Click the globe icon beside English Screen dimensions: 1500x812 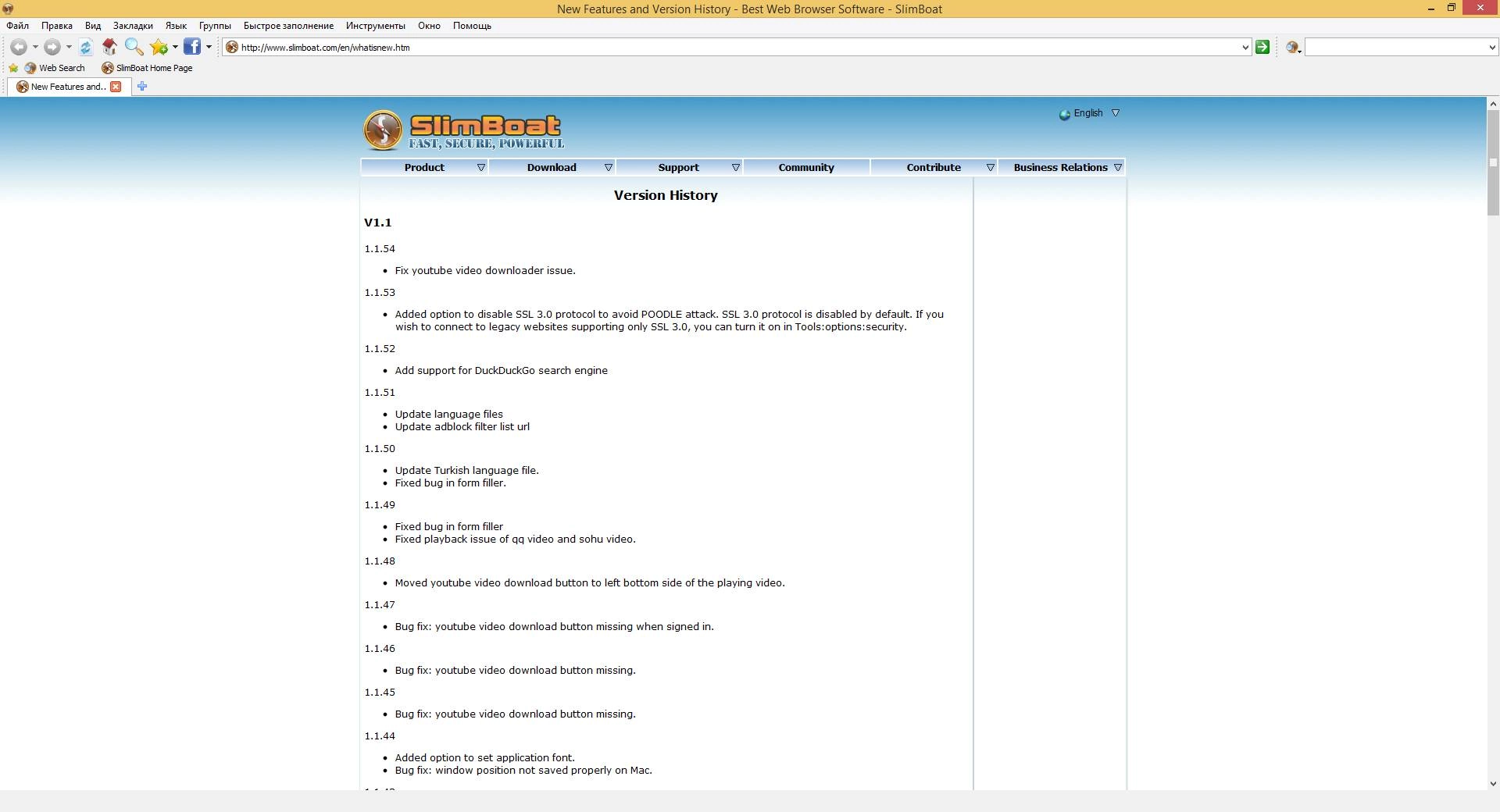[x=1065, y=114]
